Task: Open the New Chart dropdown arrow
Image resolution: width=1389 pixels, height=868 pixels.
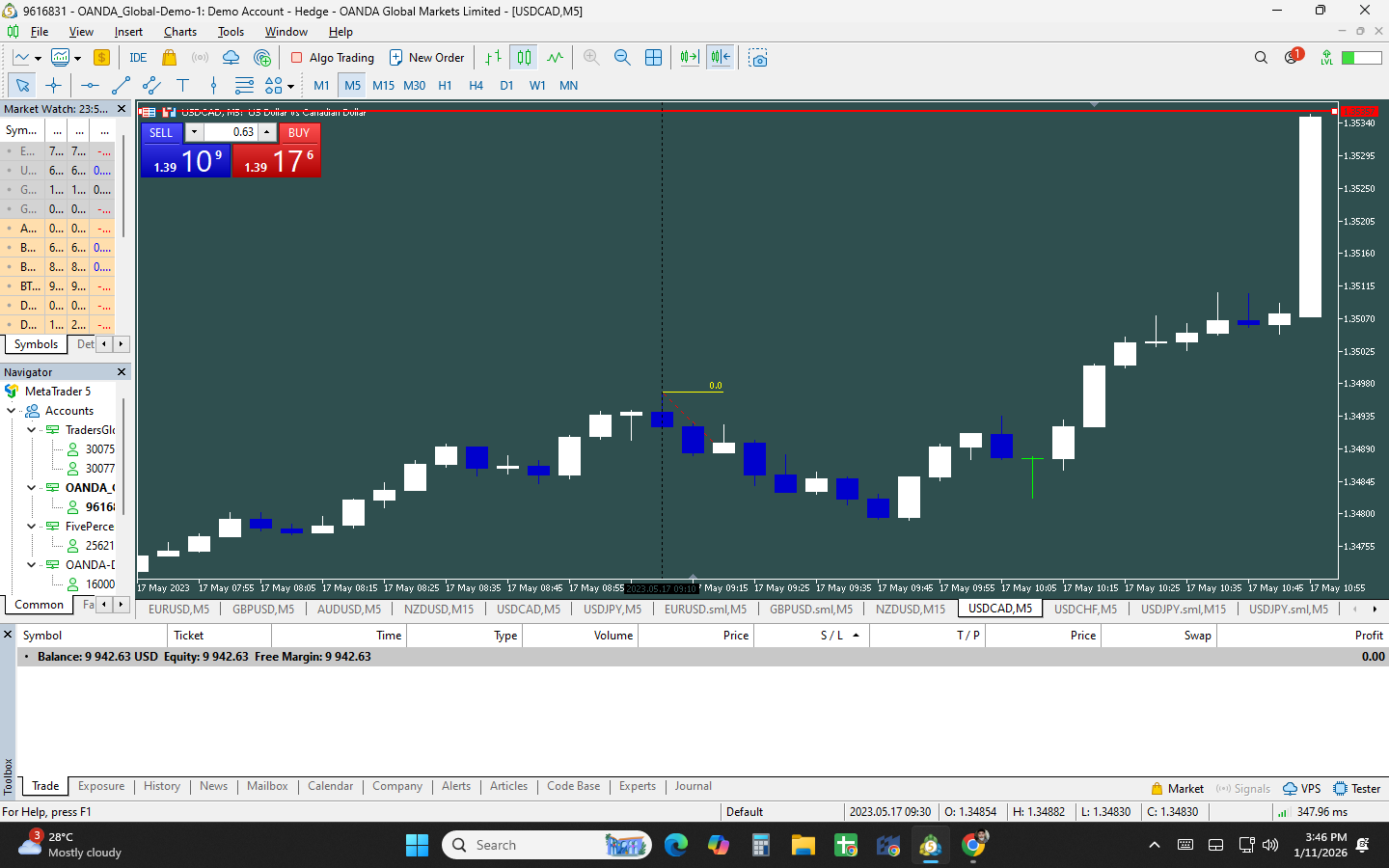Action: tap(38, 59)
